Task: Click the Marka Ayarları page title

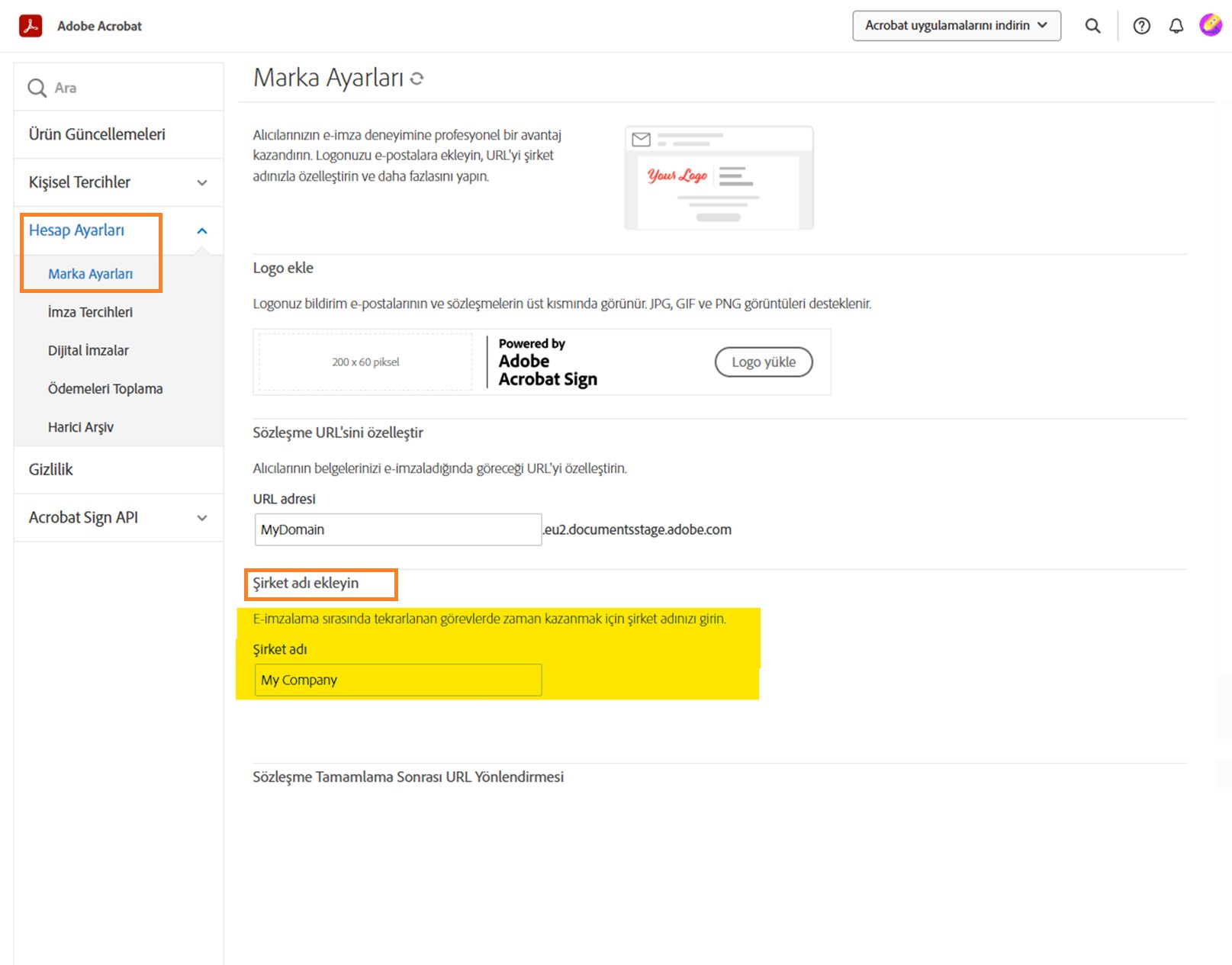Action: point(328,78)
